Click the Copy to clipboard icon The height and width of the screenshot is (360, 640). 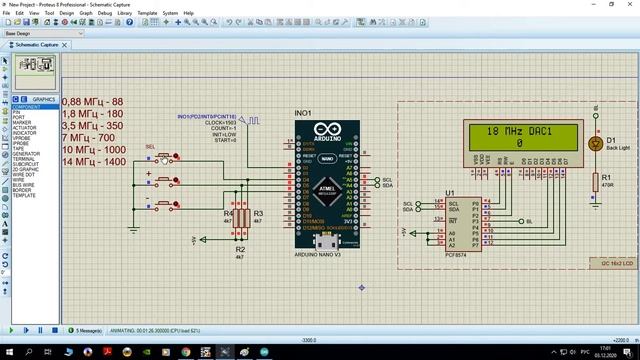259,22
